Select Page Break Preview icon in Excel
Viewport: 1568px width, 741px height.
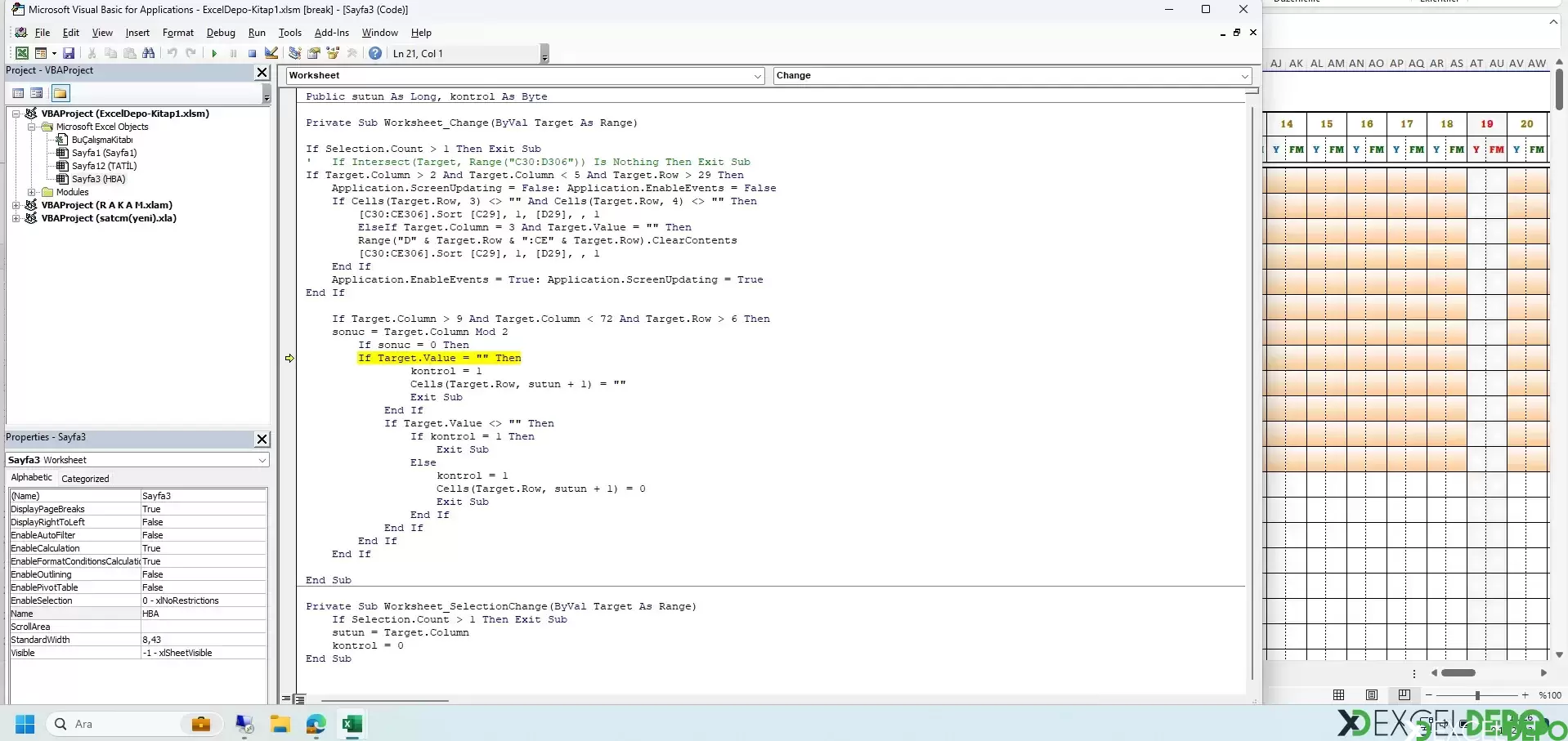[x=1404, y=695]
